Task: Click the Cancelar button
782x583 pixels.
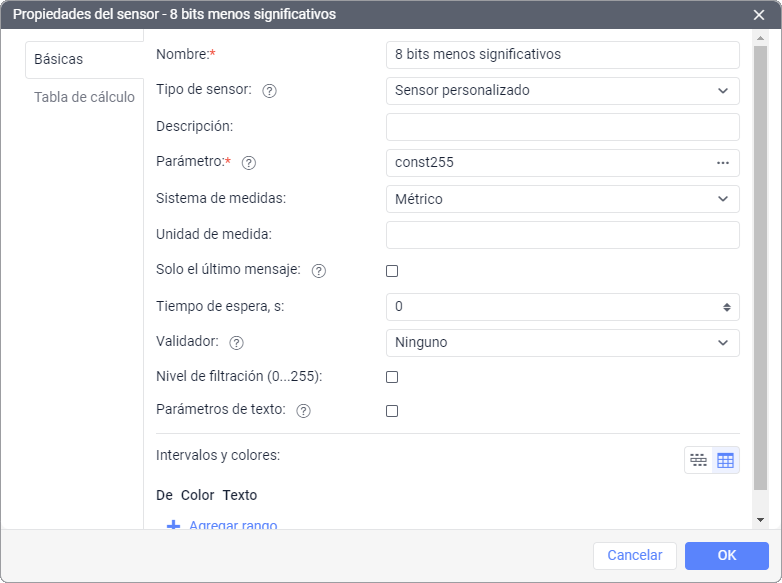Action: (634, 556)
